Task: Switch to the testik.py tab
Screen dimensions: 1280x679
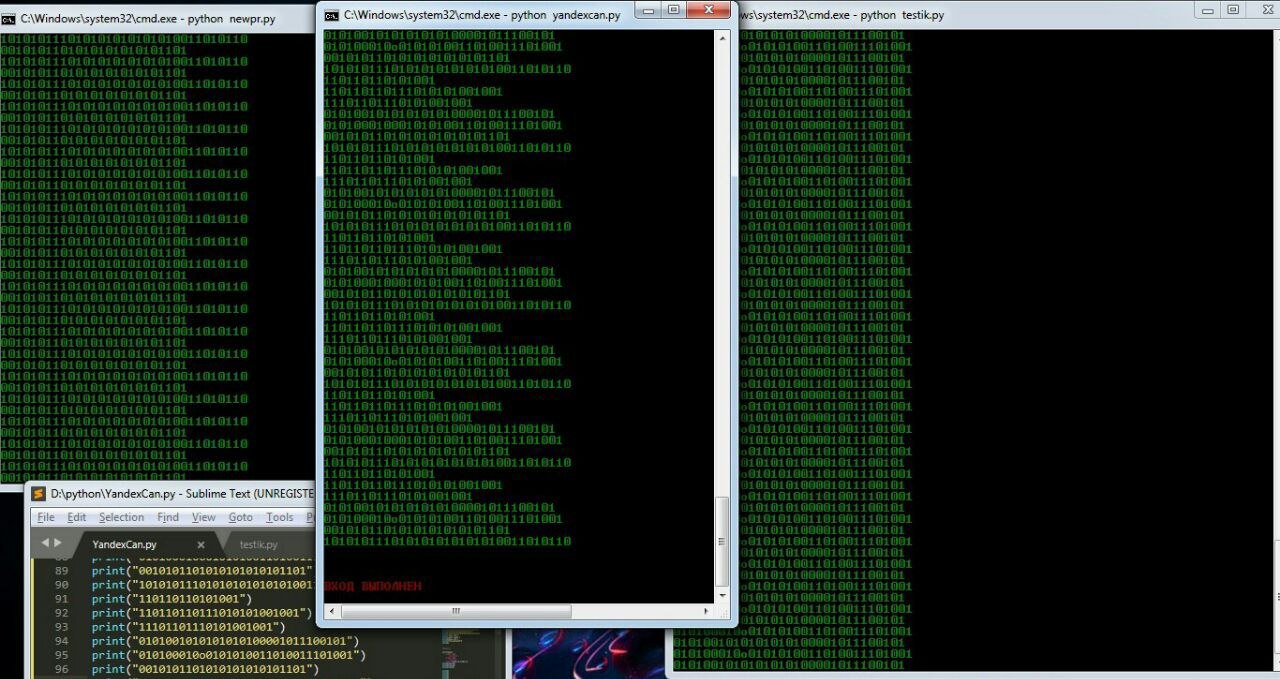Action: point(259,544)
